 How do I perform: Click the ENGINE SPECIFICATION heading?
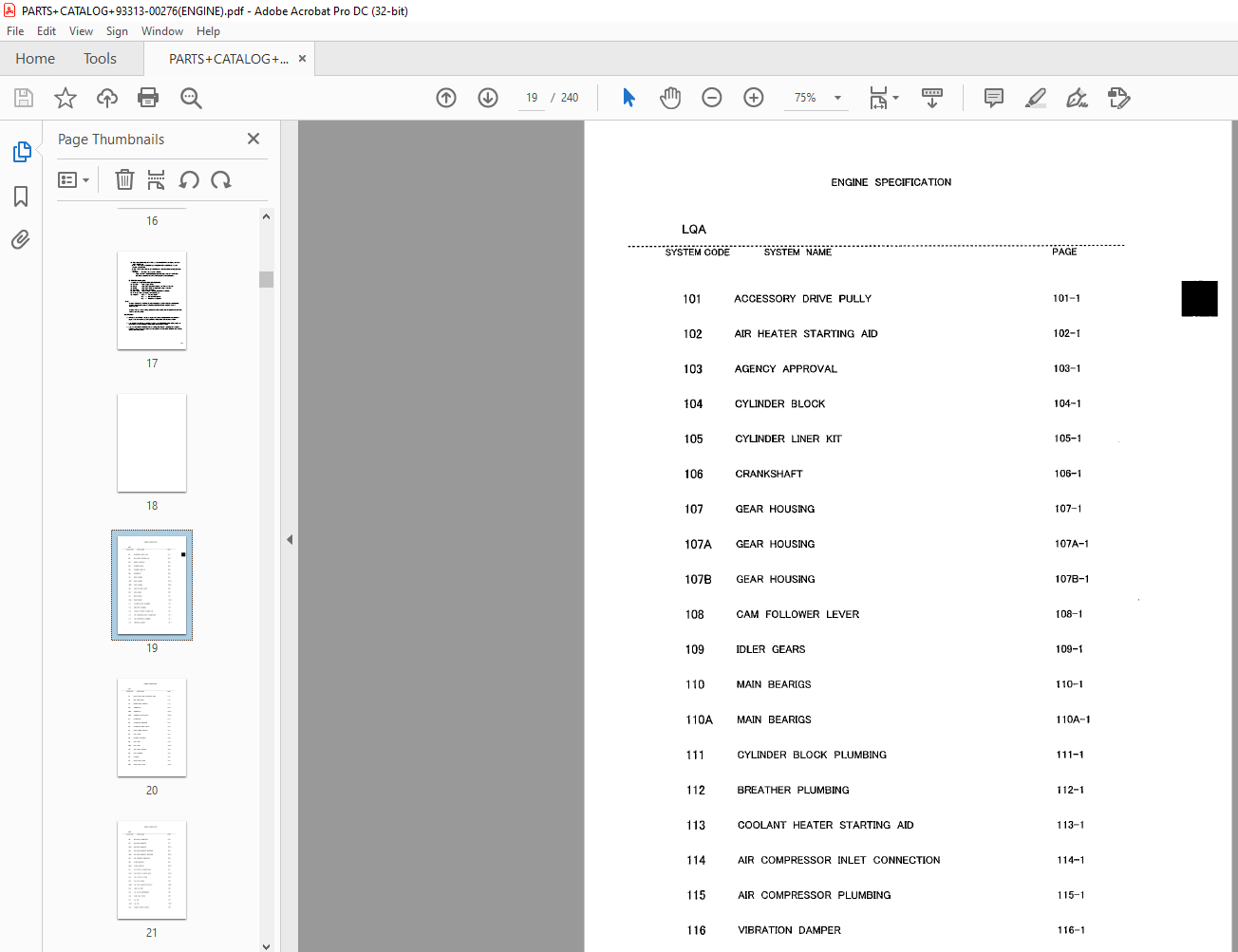(891, 182)
